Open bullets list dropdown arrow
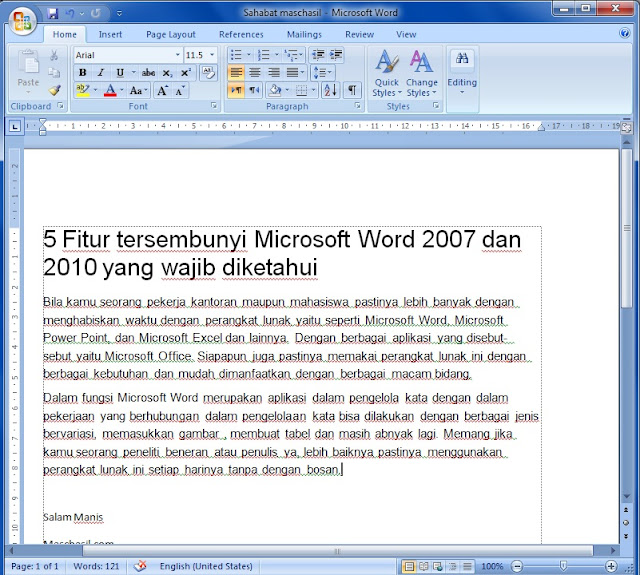Viewport: 640px width, 575px height. point(249,55)
